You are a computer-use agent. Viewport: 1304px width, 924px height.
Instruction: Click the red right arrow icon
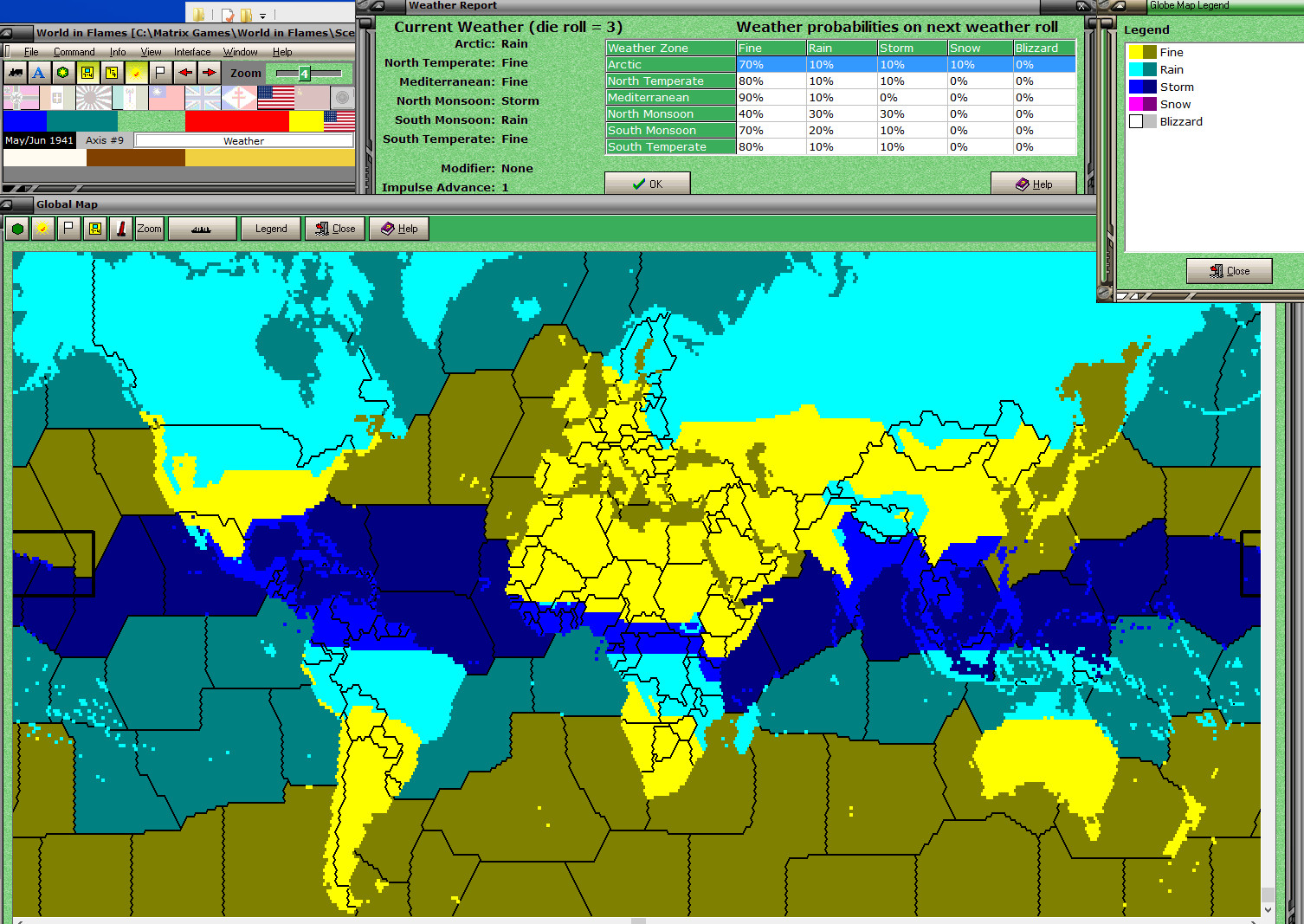208,72
